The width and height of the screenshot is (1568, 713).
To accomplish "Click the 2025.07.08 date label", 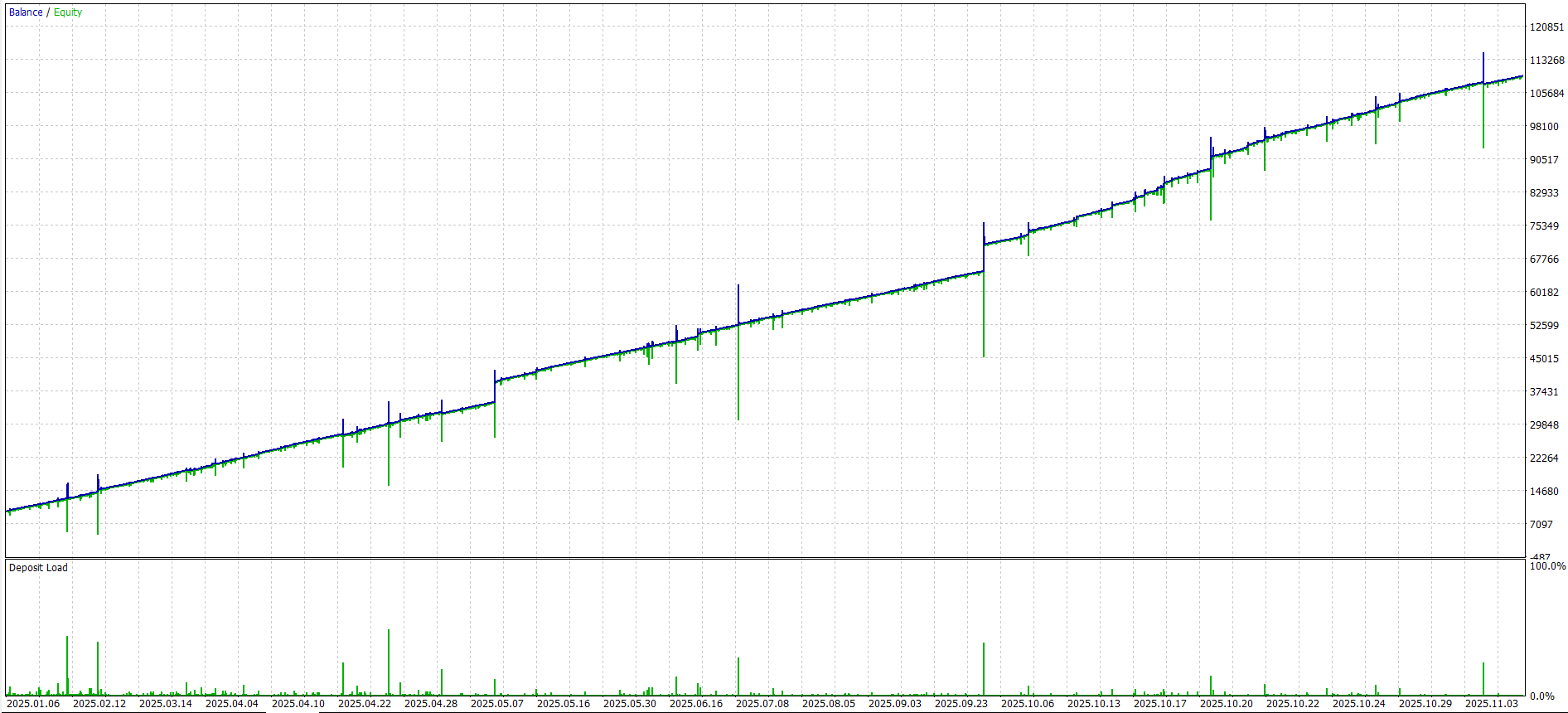I will pyautogui.click(x=762, y=704).
